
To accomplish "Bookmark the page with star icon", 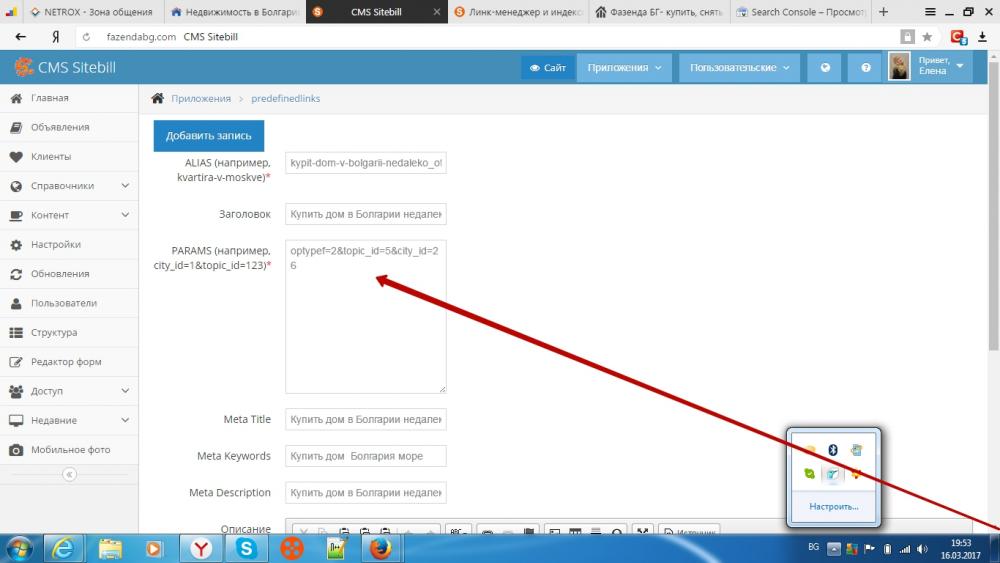I will coord(927,37).
